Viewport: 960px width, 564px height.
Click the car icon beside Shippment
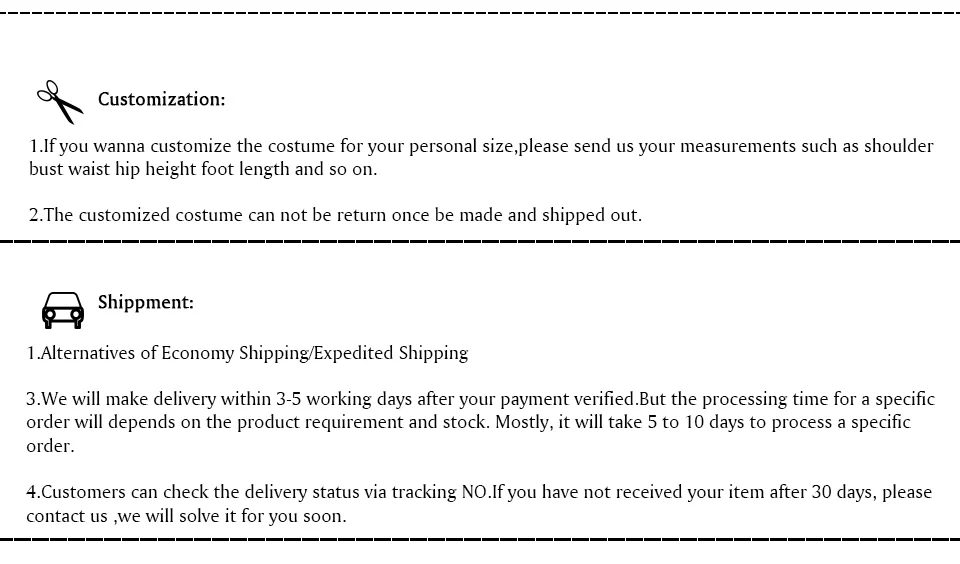click(x=62, y=310)
